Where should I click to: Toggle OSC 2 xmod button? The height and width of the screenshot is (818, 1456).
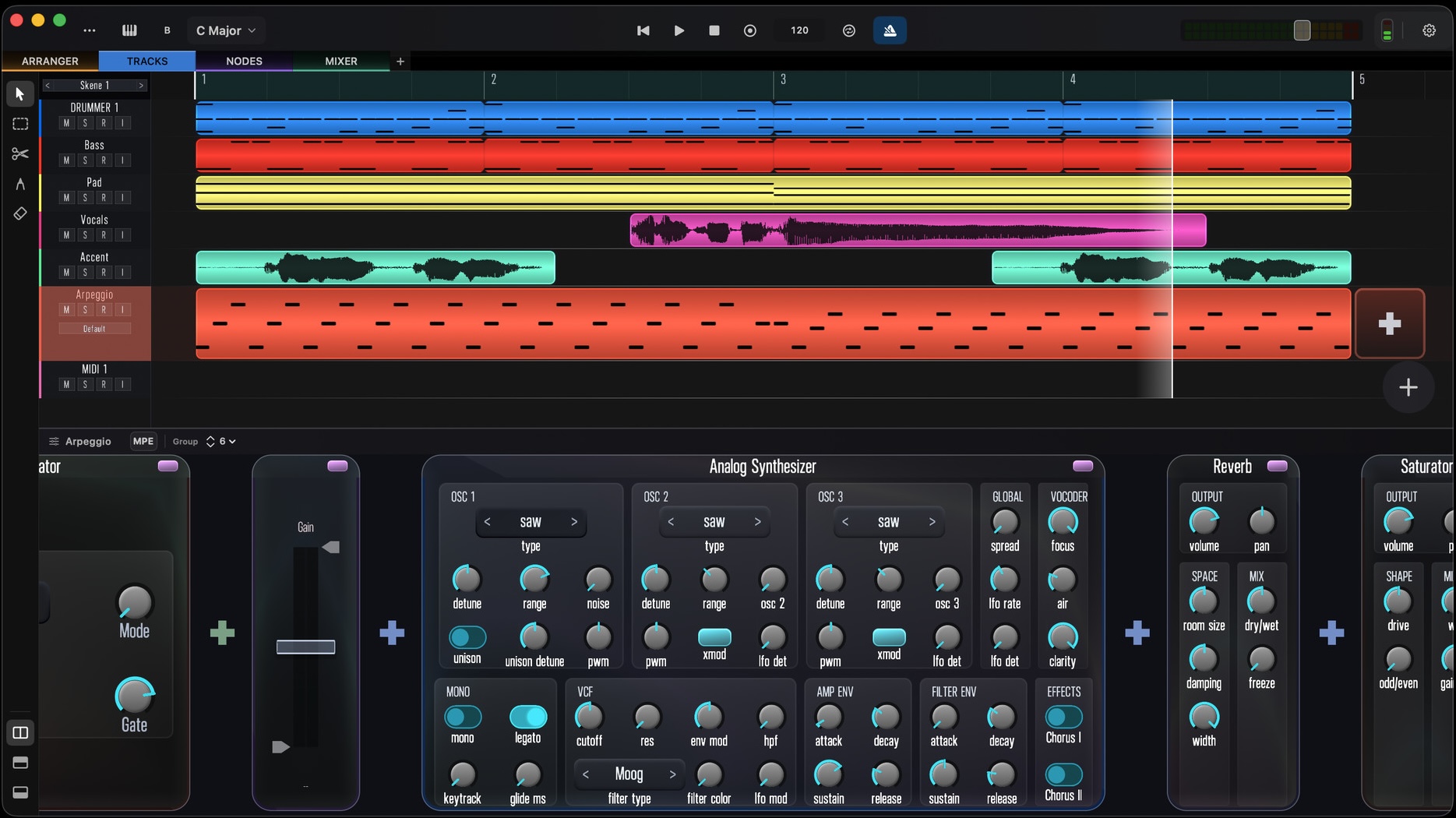tap(714, 637)
